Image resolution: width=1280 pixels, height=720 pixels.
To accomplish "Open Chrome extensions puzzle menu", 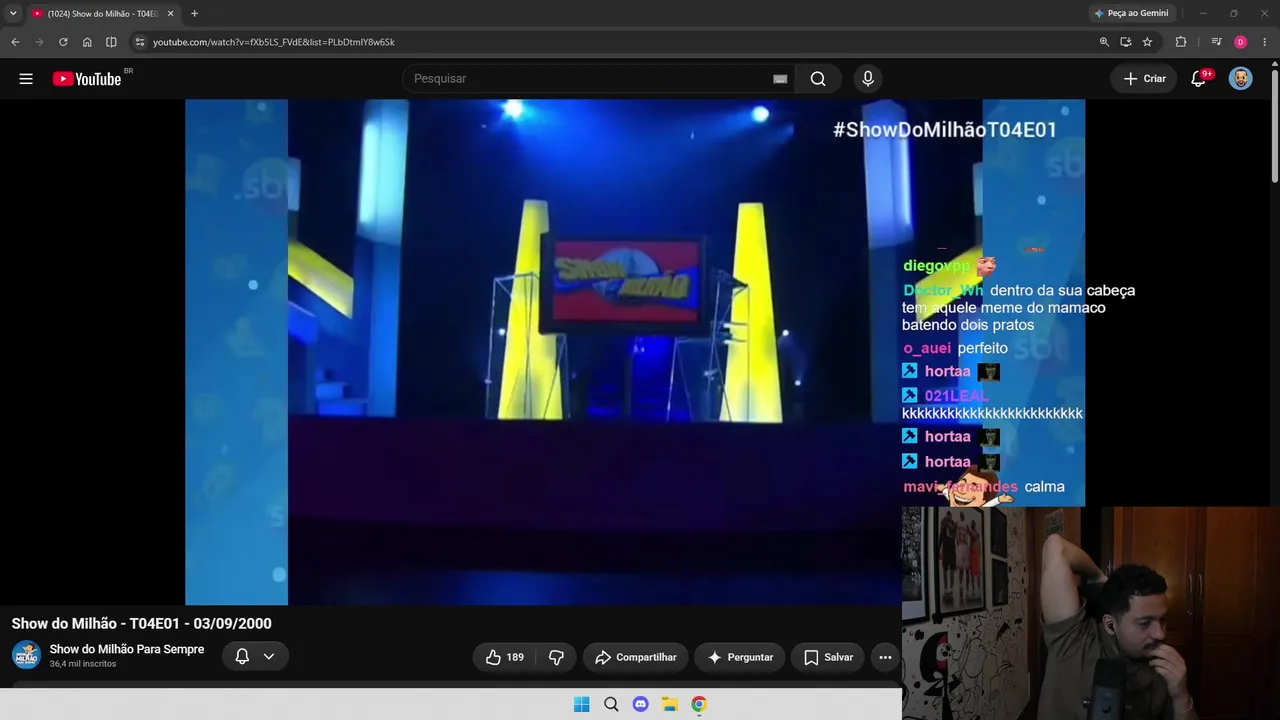I will pyautogui.click(x=1181, y=42).
